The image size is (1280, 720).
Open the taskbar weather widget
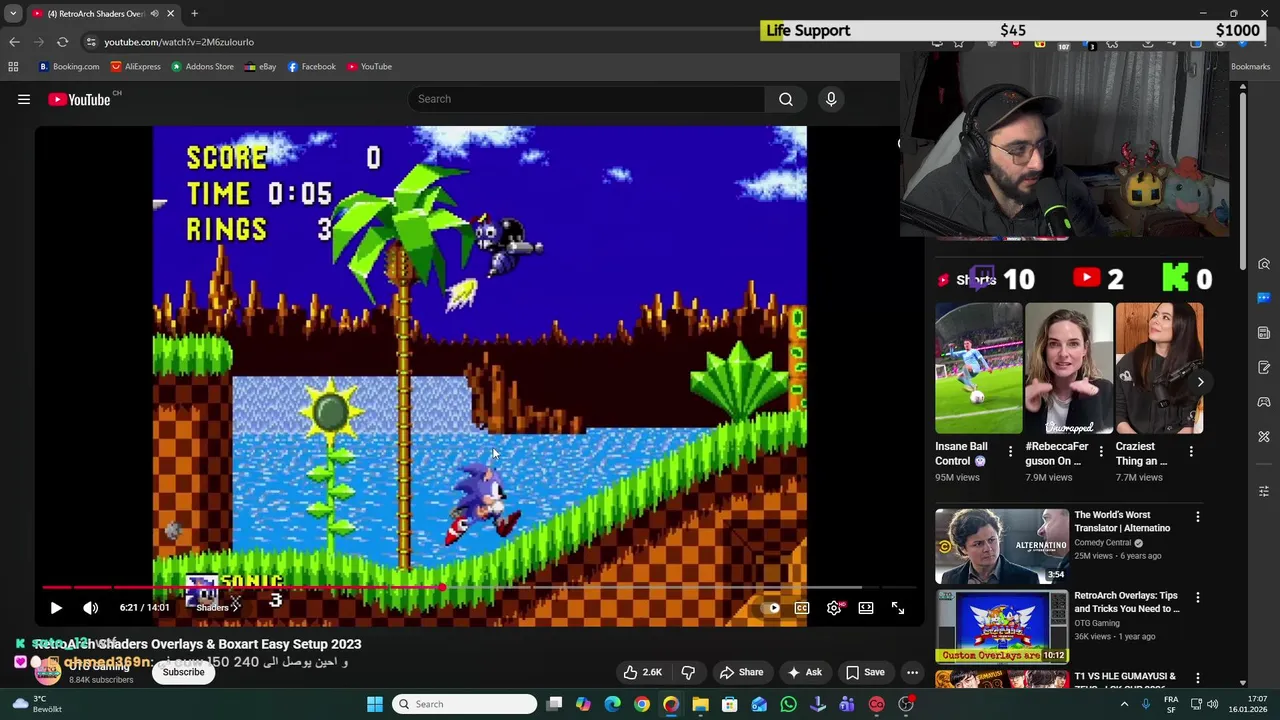tap(36, 704)
